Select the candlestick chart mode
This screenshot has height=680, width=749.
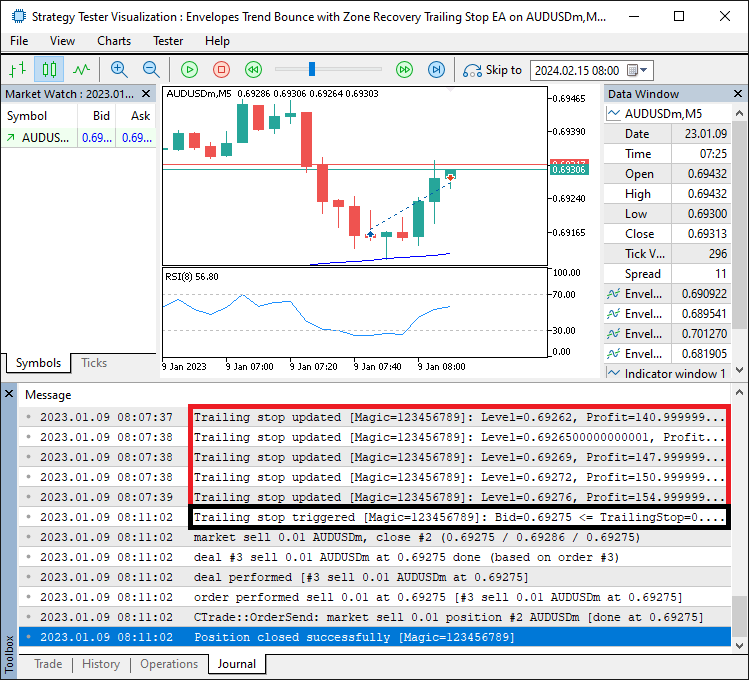[x=49, y=70]
